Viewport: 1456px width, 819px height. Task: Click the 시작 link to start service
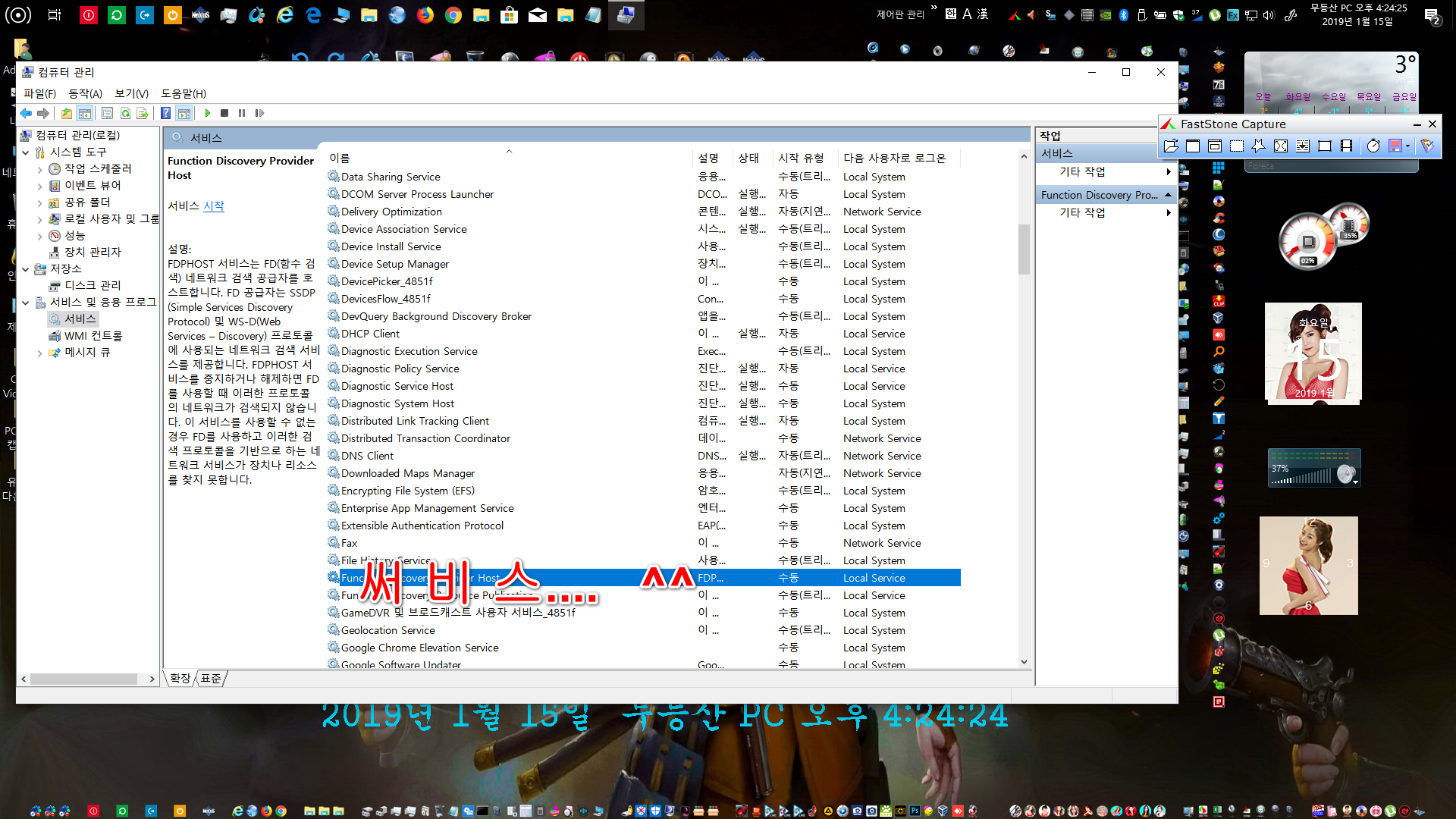214,206
